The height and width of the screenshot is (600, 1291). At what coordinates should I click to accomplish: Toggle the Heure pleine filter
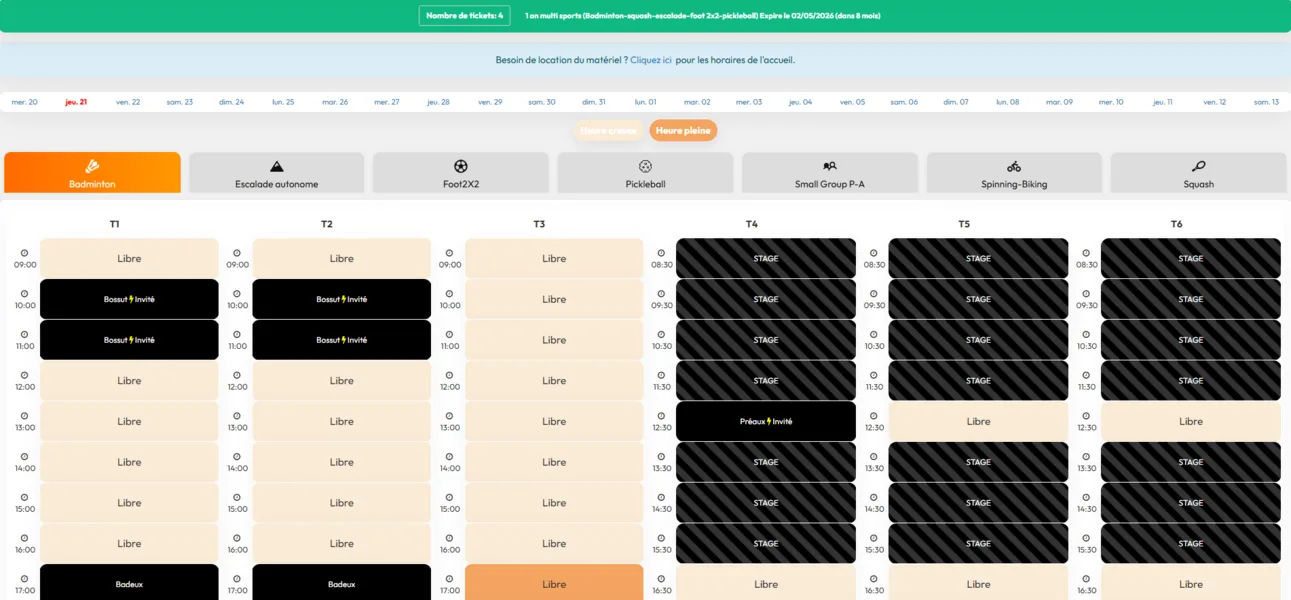[x=683, y=130]
